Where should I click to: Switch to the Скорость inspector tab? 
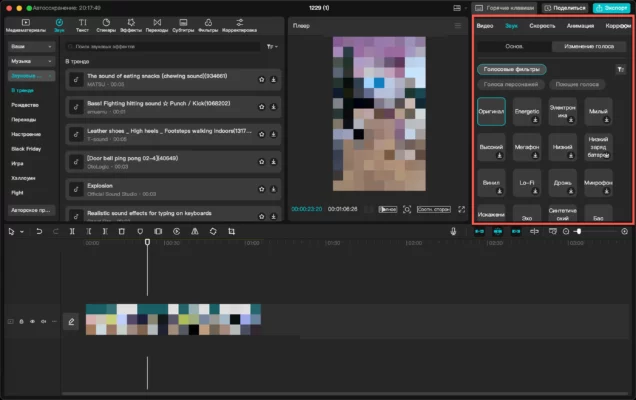coord(542,26)
